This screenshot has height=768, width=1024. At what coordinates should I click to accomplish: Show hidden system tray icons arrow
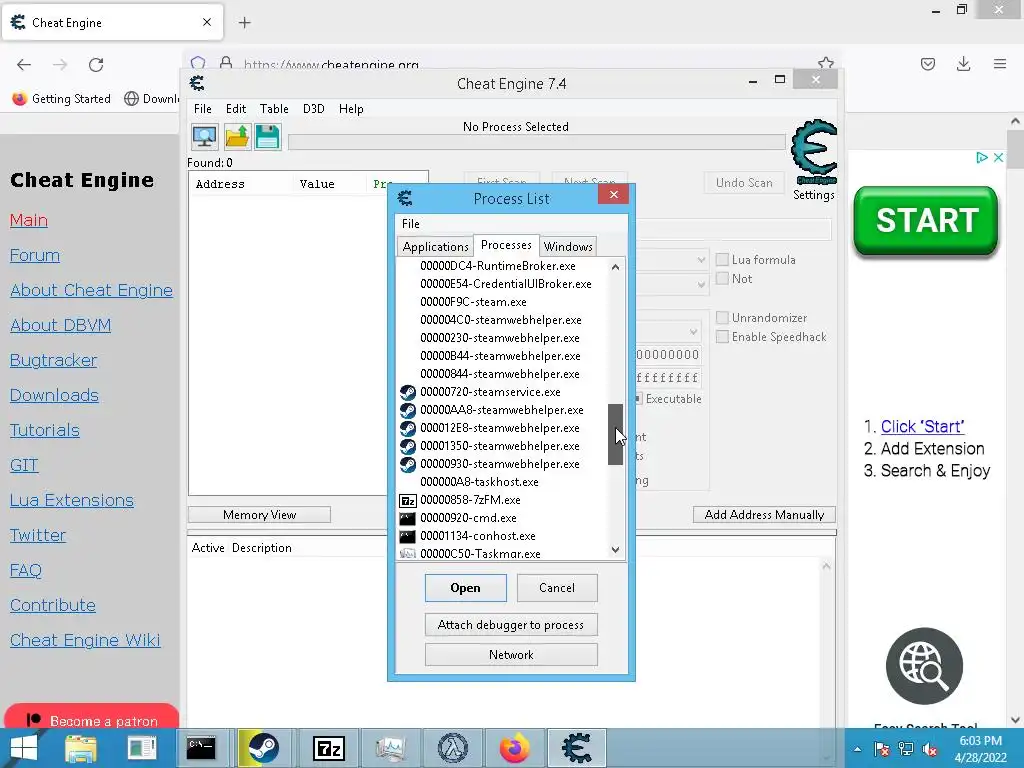(857, 749)
